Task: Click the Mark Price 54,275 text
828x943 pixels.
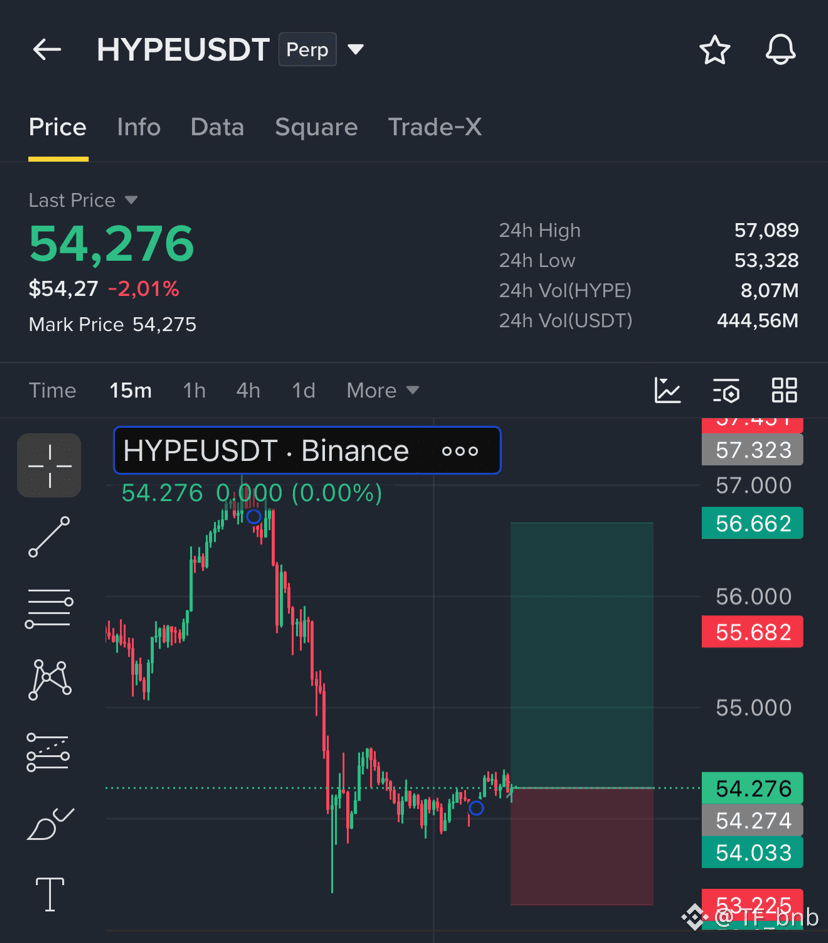Action: (112, 325)
